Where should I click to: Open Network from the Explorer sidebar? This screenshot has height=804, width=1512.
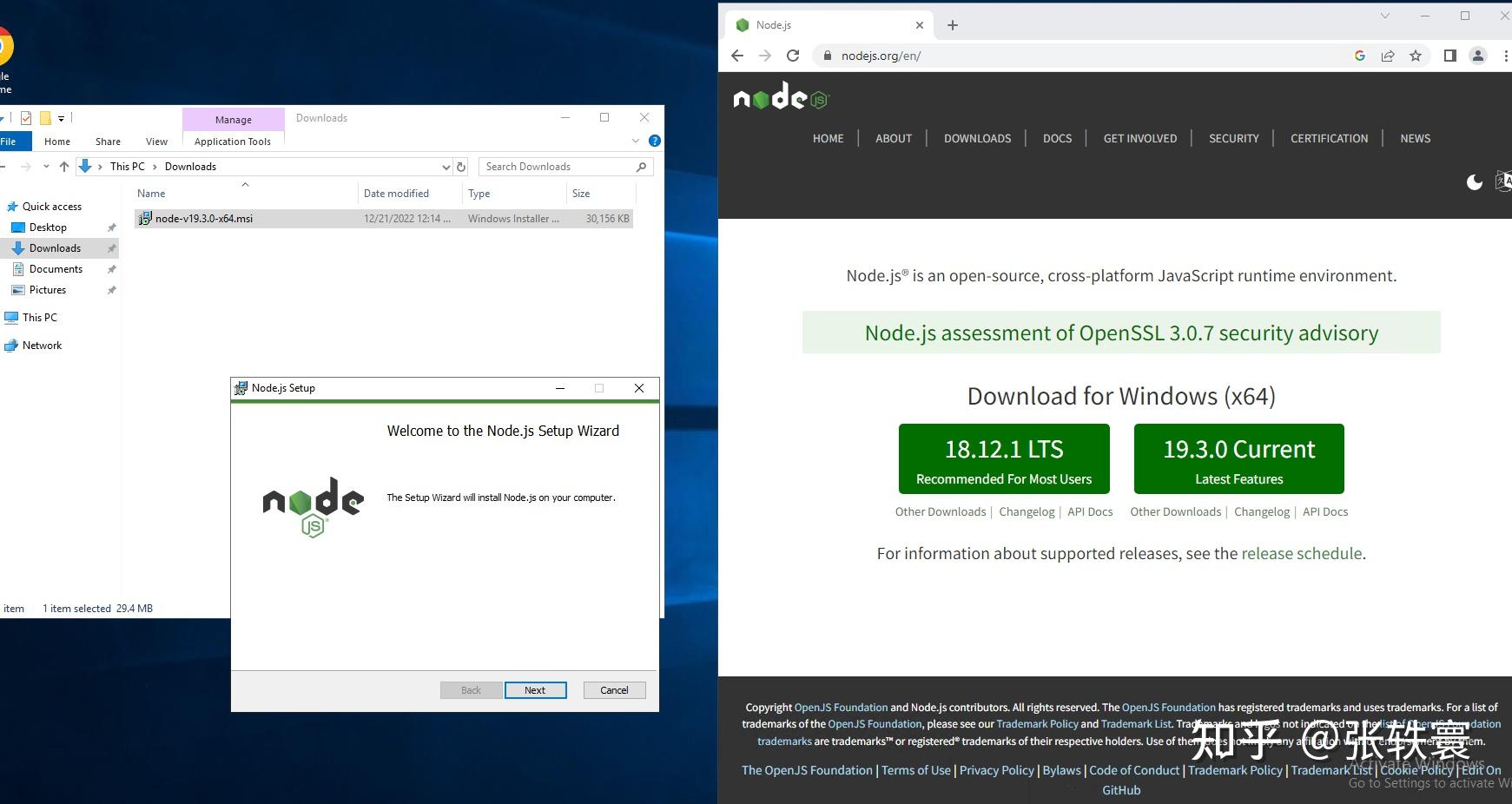[42, 345]
